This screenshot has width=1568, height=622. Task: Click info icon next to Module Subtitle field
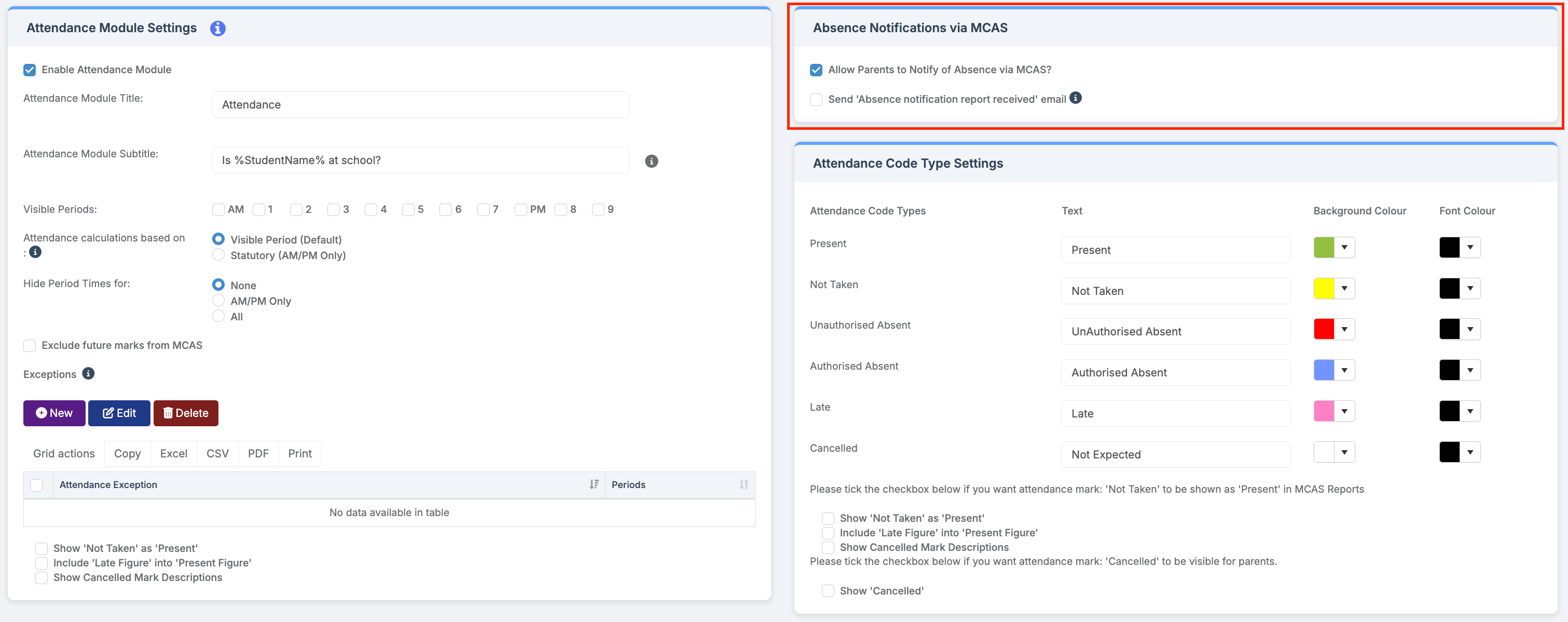point(651,161)
